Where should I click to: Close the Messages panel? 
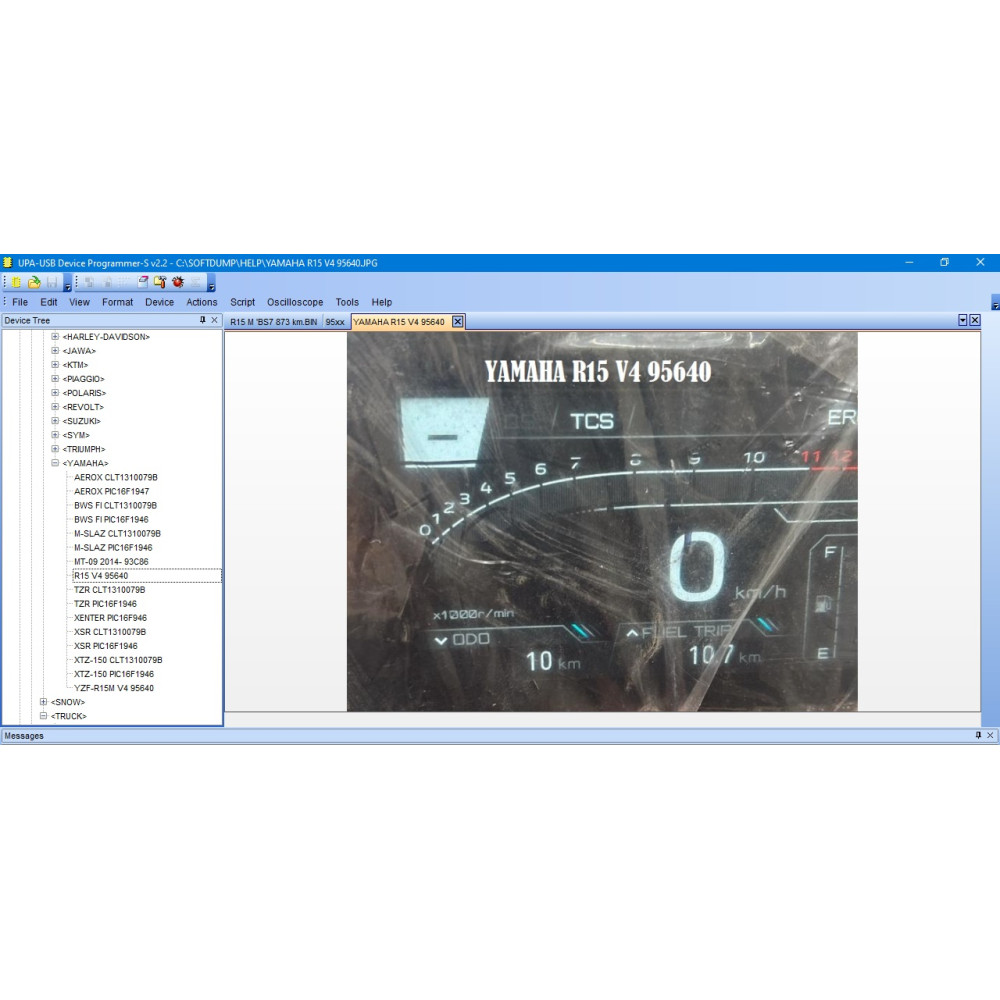coord(990,735)
